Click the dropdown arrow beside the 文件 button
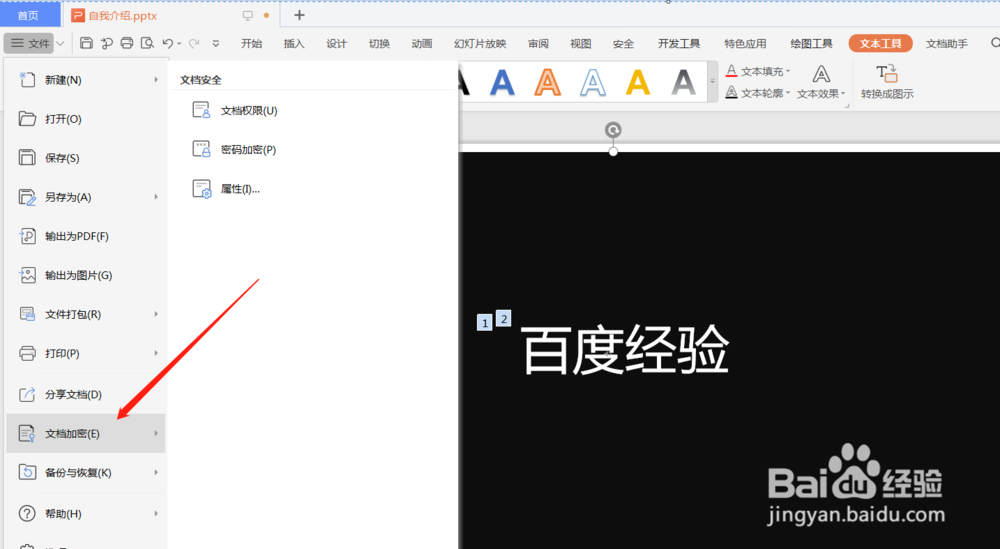1000x549 pixels. pos(61,43)
